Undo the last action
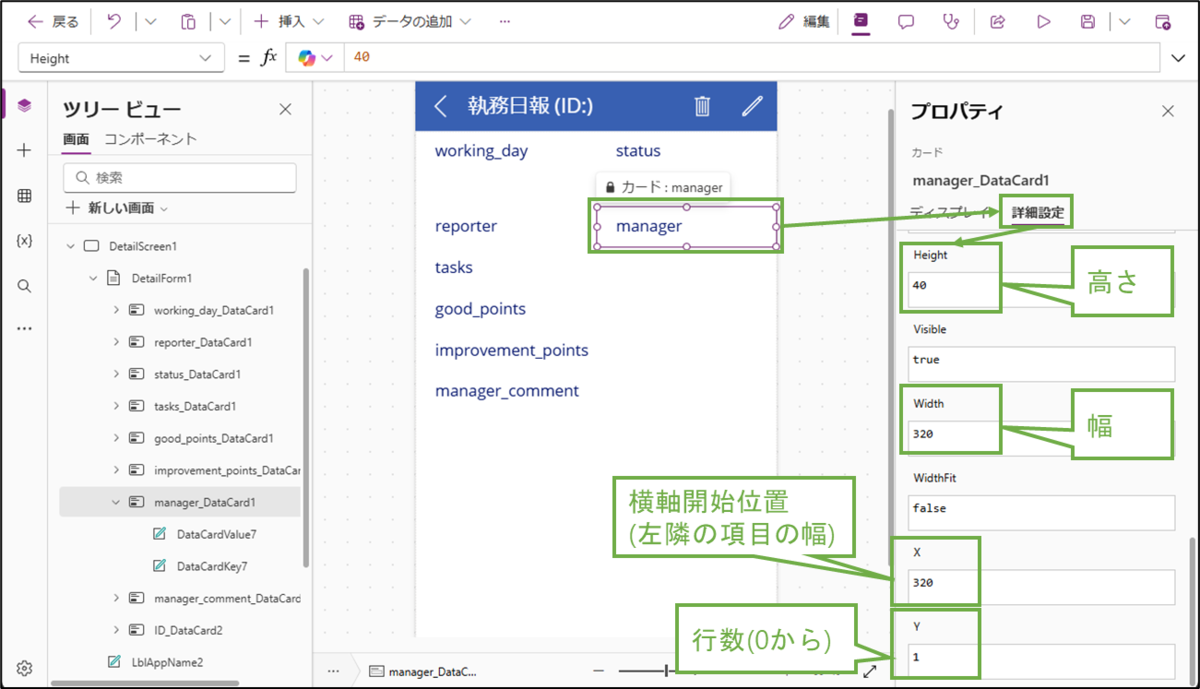1200x689 pixels. 114,21
